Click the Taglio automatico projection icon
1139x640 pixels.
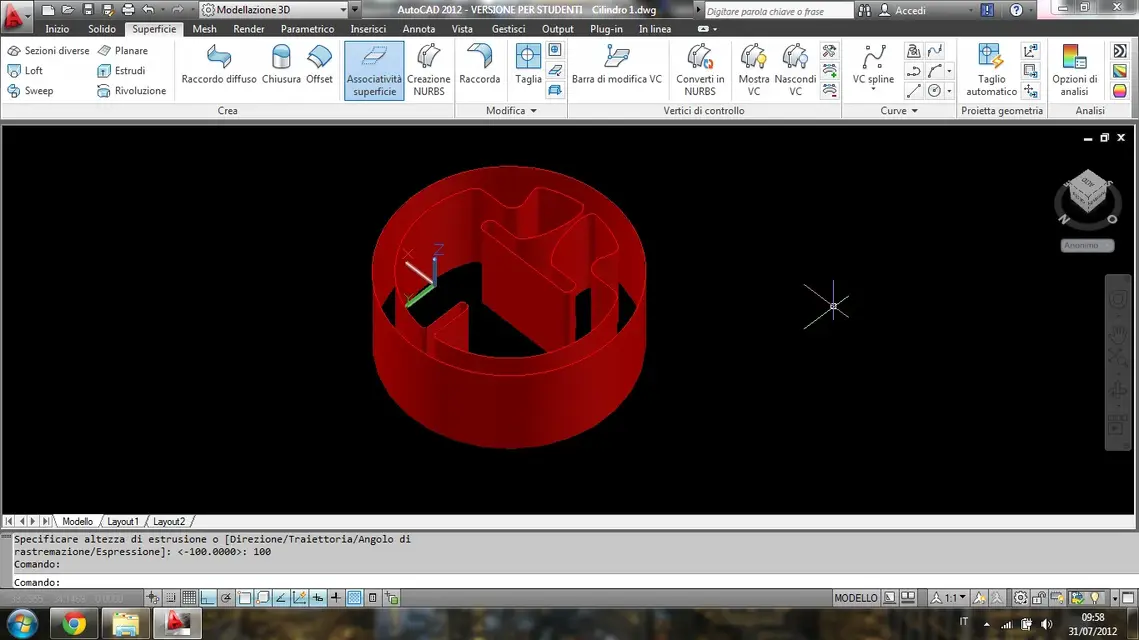(991, 70)
